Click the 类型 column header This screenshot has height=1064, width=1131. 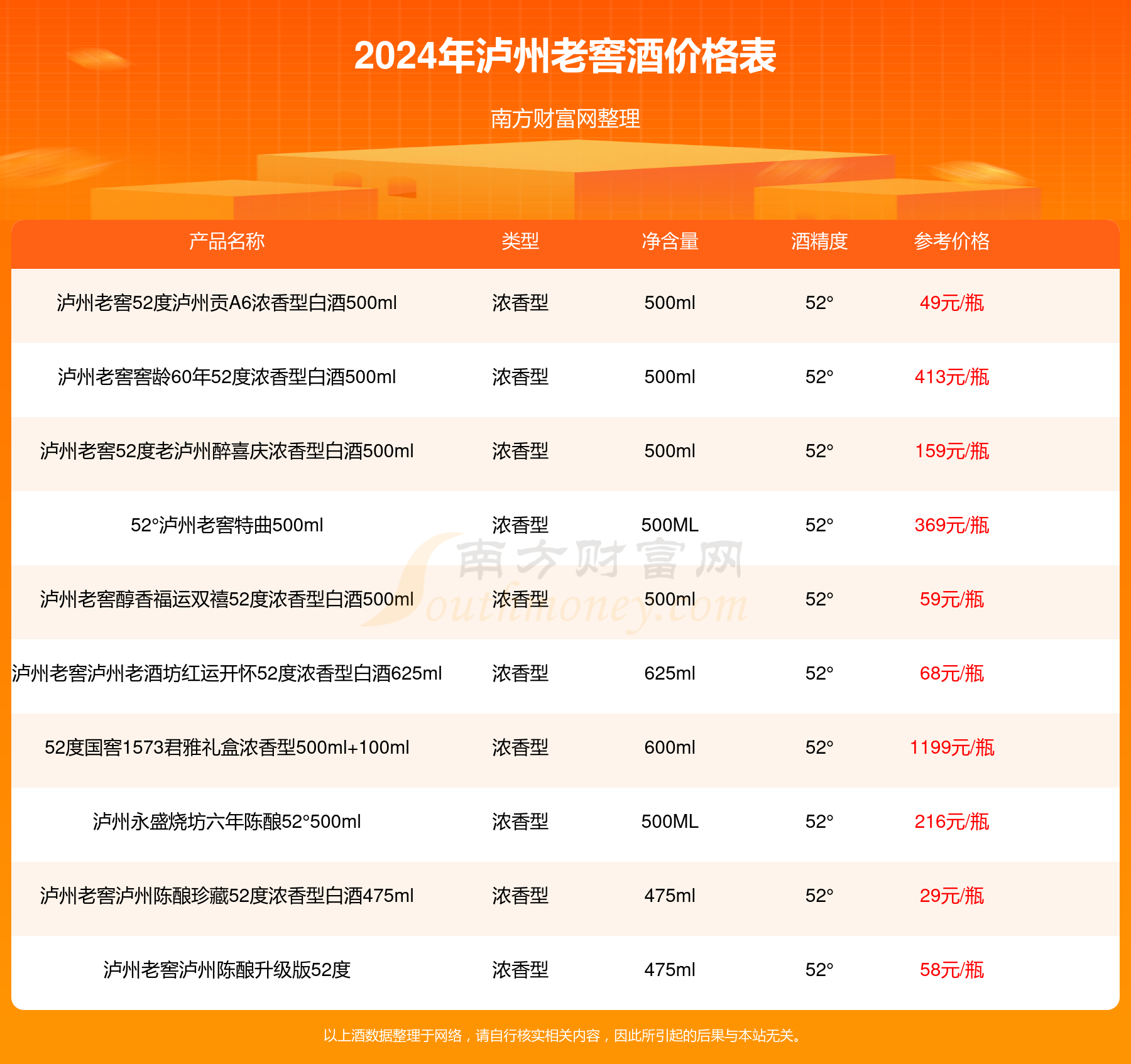click(x=520, y=241)
